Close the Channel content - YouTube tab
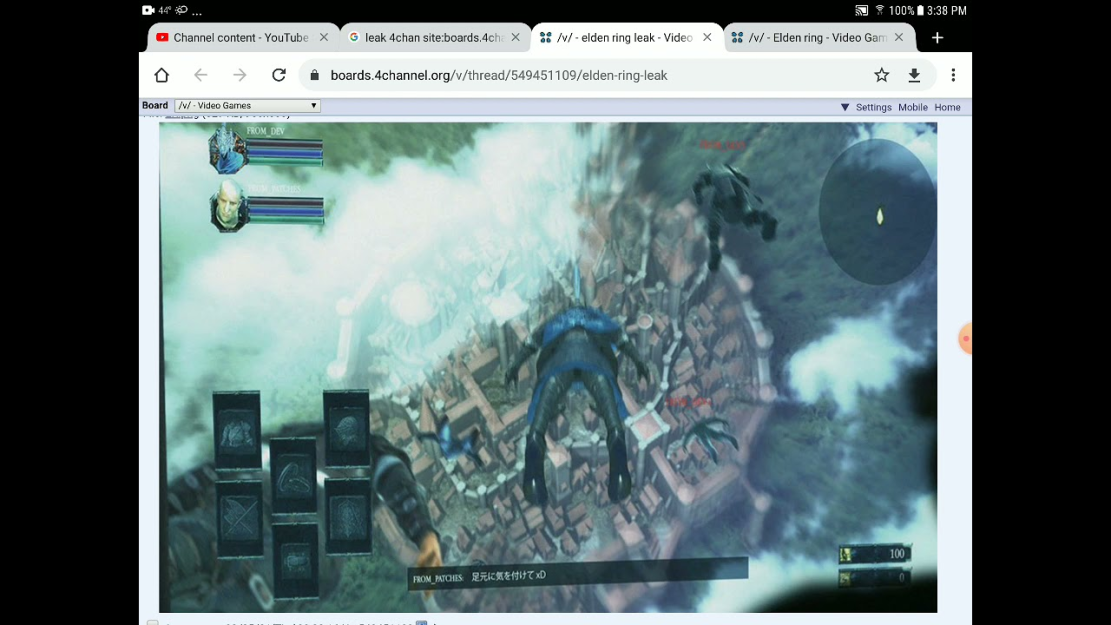This screenshot has height=625, width=1111. 324,38
